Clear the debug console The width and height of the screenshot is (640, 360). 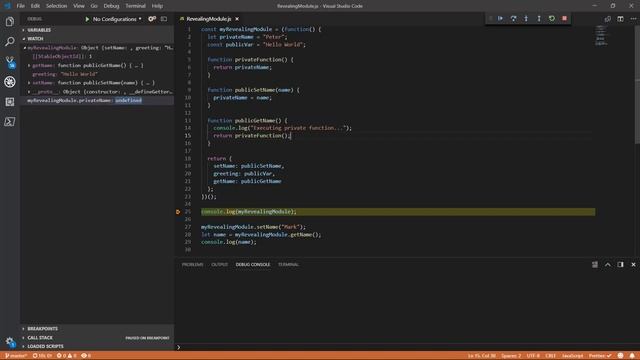(595, 264)
